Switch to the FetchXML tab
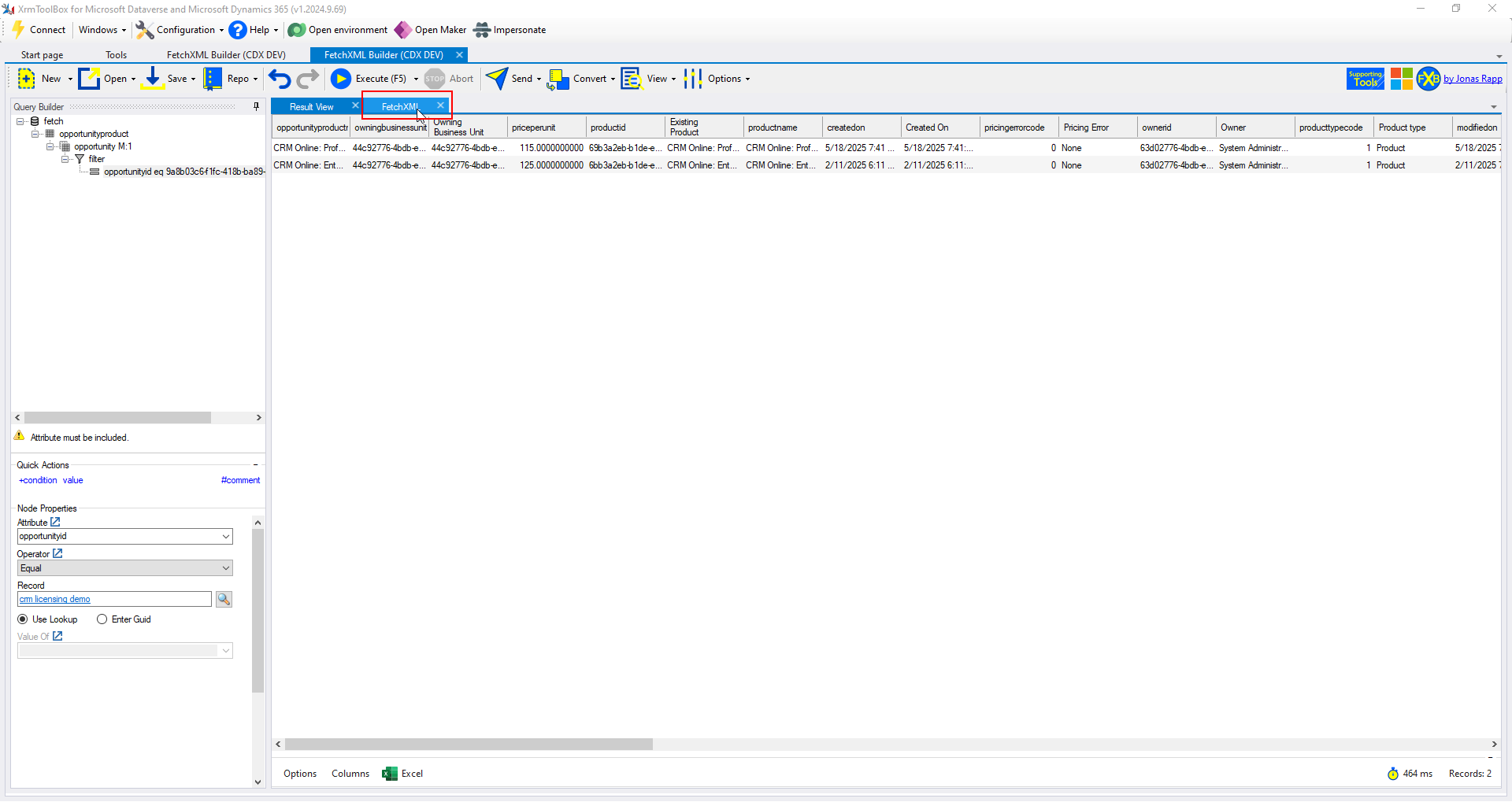Image resolution: width=1512 pixels, height=802 pixels. coord(400,106)
